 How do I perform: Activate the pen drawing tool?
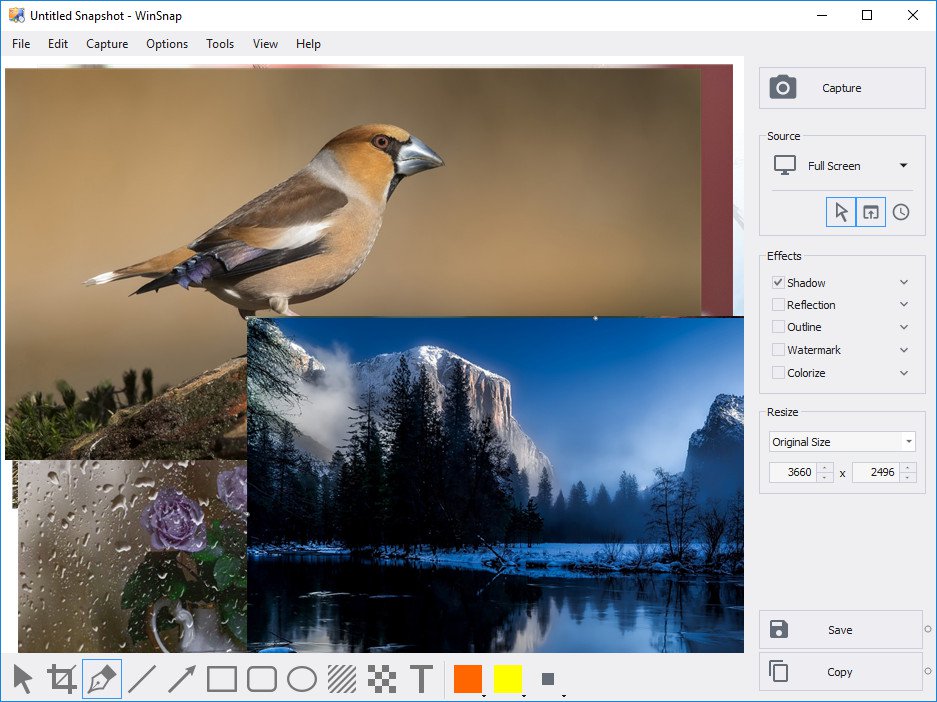click(101, 677)
